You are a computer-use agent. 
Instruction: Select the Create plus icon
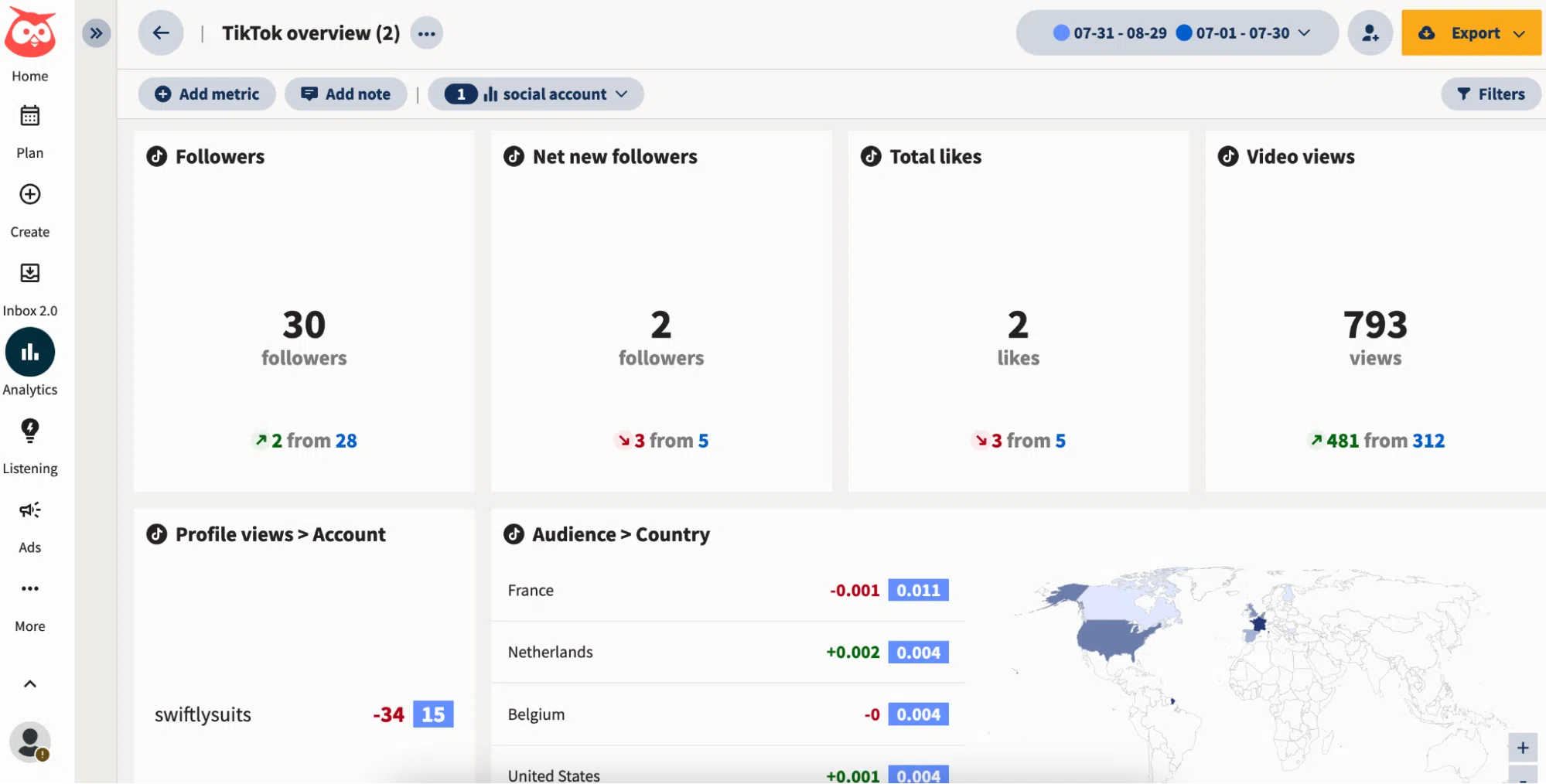[x=29, y=195]
